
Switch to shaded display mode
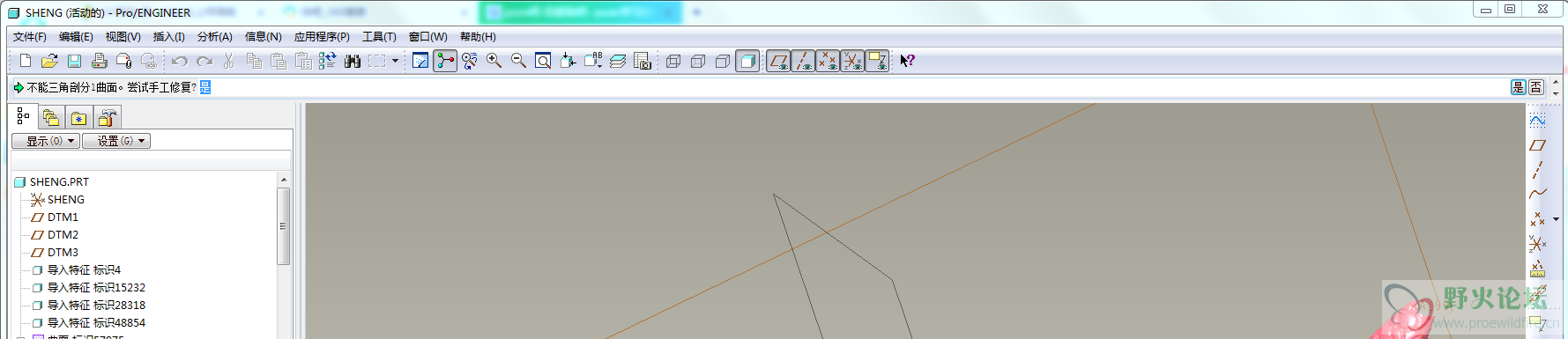747,61
